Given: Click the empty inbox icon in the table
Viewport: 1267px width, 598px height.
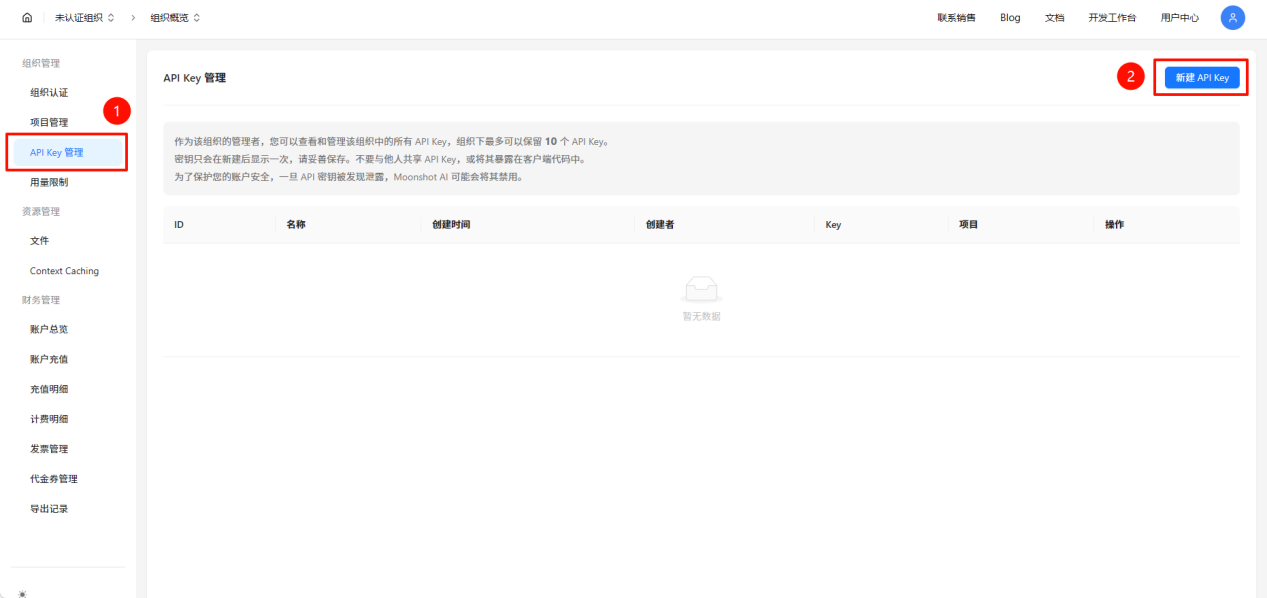Looking at the screenshot, I should [x=701, y=290].
